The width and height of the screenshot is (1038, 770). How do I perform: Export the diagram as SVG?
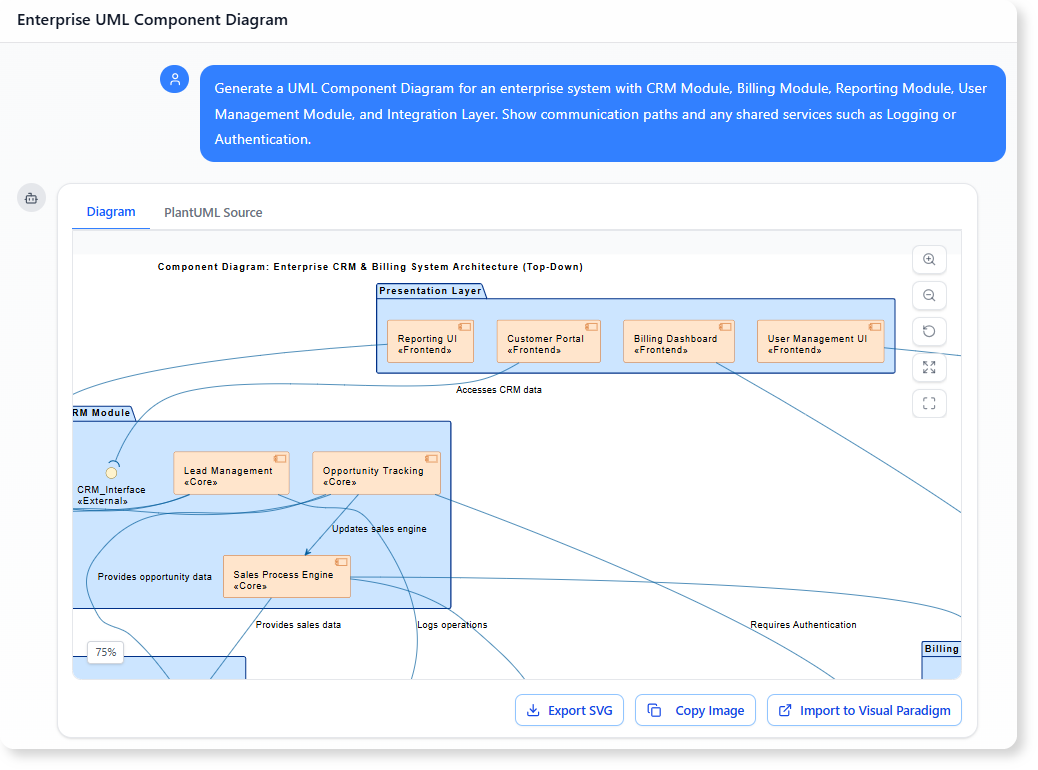point(569,710)
